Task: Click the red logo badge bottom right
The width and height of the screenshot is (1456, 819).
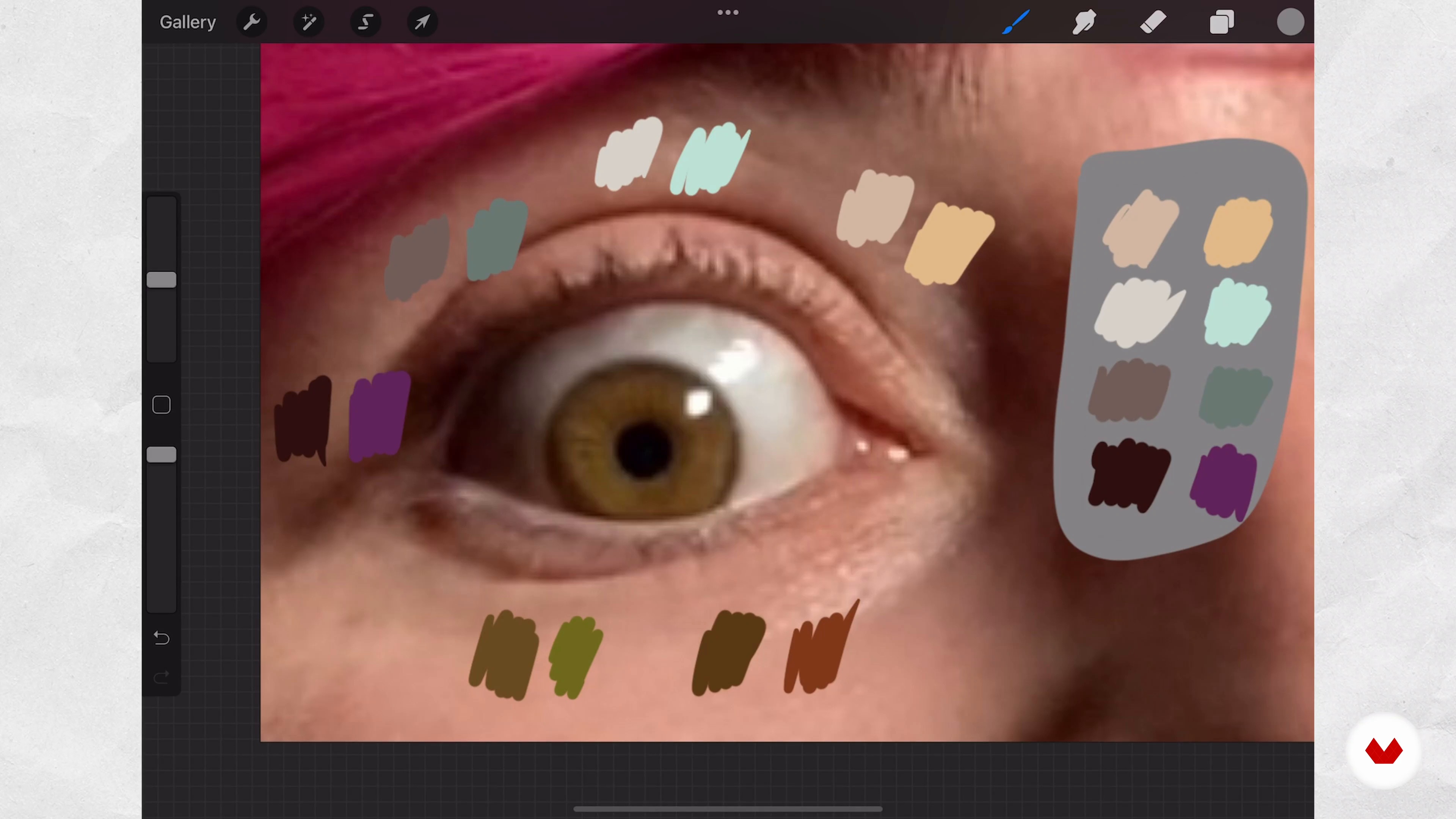Action: tap(1384, 751)
